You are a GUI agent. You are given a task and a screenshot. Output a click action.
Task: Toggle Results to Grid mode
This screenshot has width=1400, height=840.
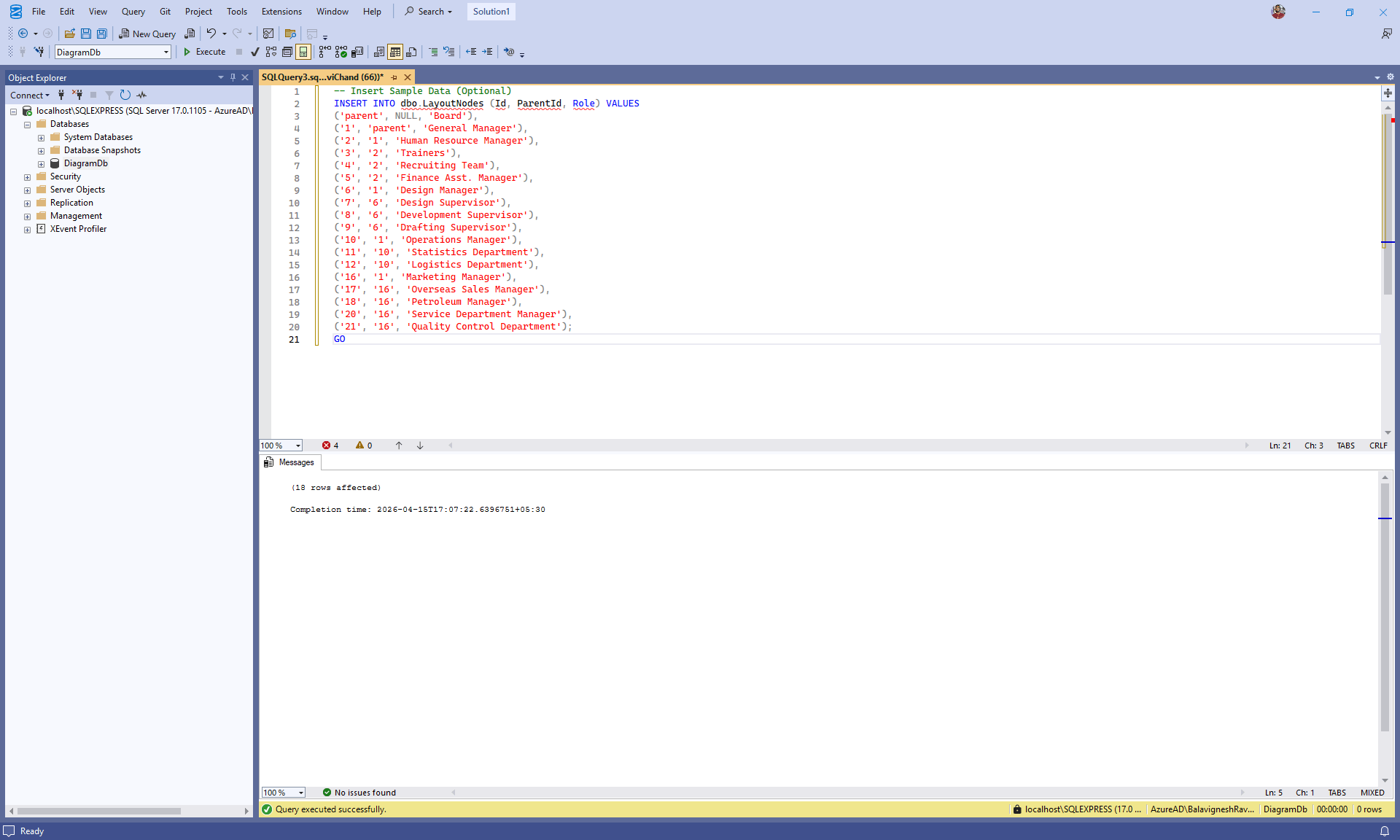(x=395, y=52)
